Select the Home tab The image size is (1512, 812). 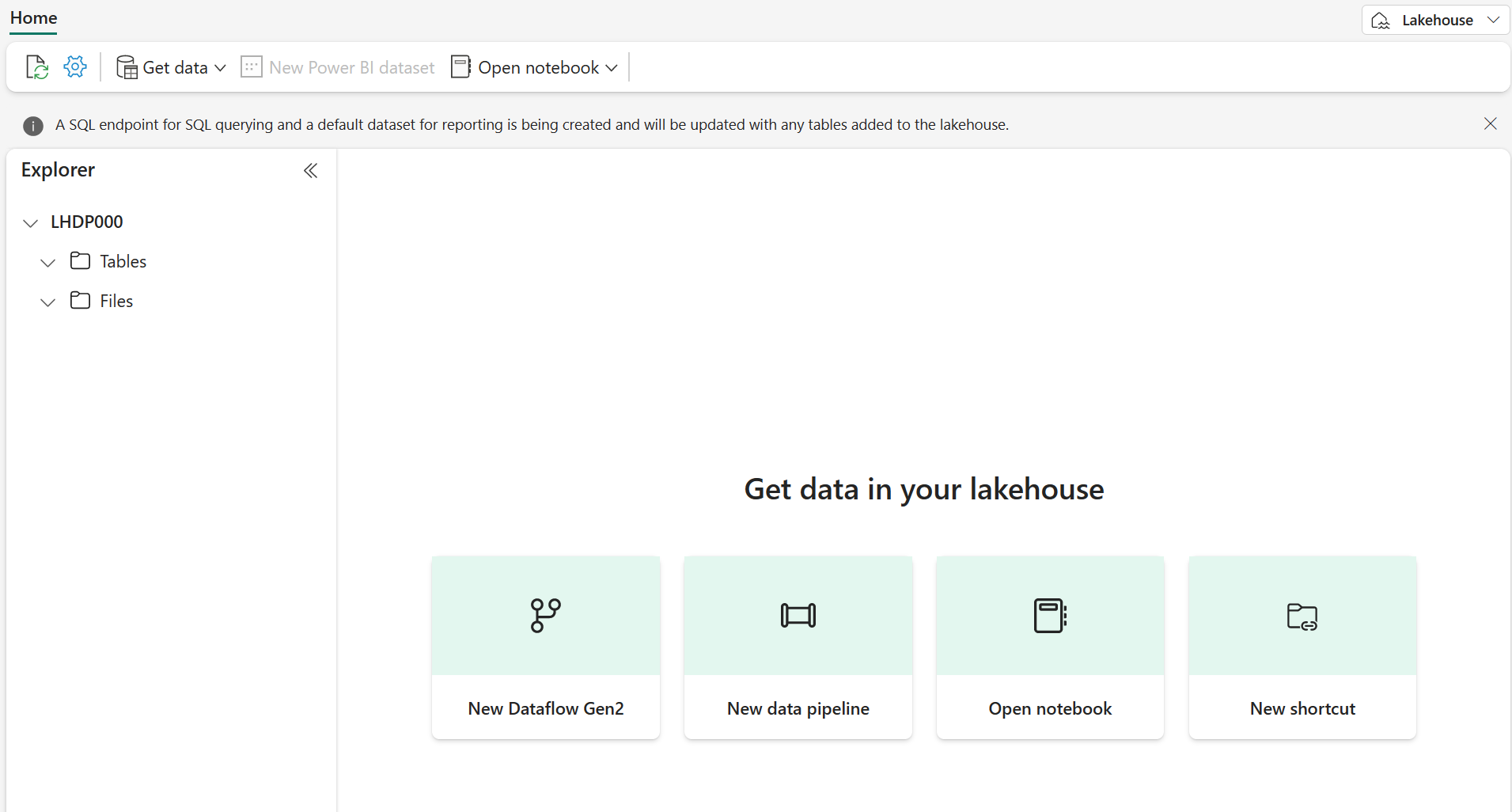point(32,17)
